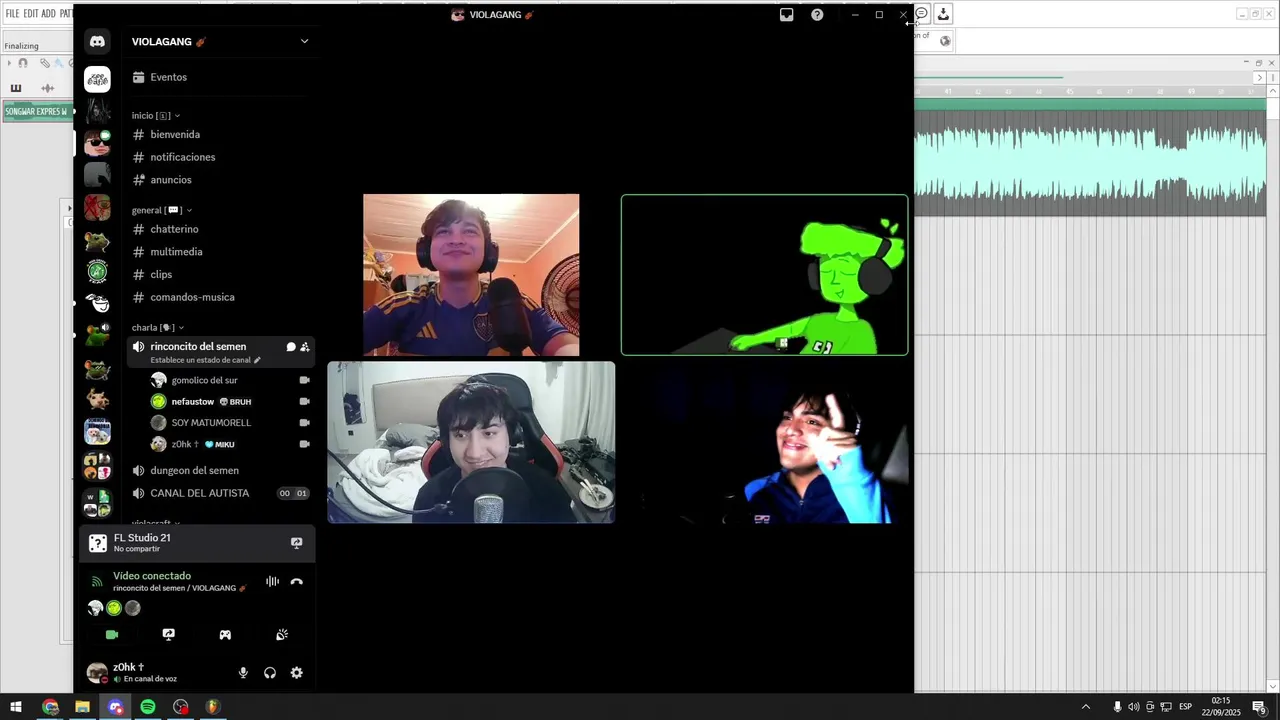
Task: Focus the green avatar video tile
Action: (x=765, y=275)
